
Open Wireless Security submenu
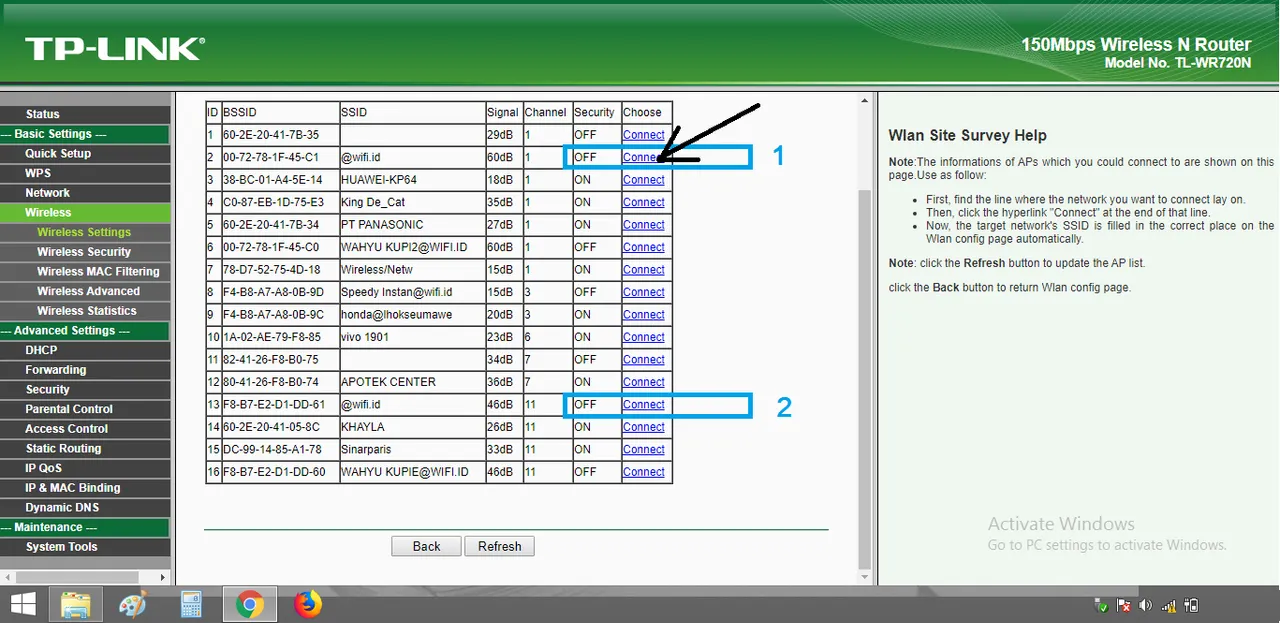pos(84,252)
